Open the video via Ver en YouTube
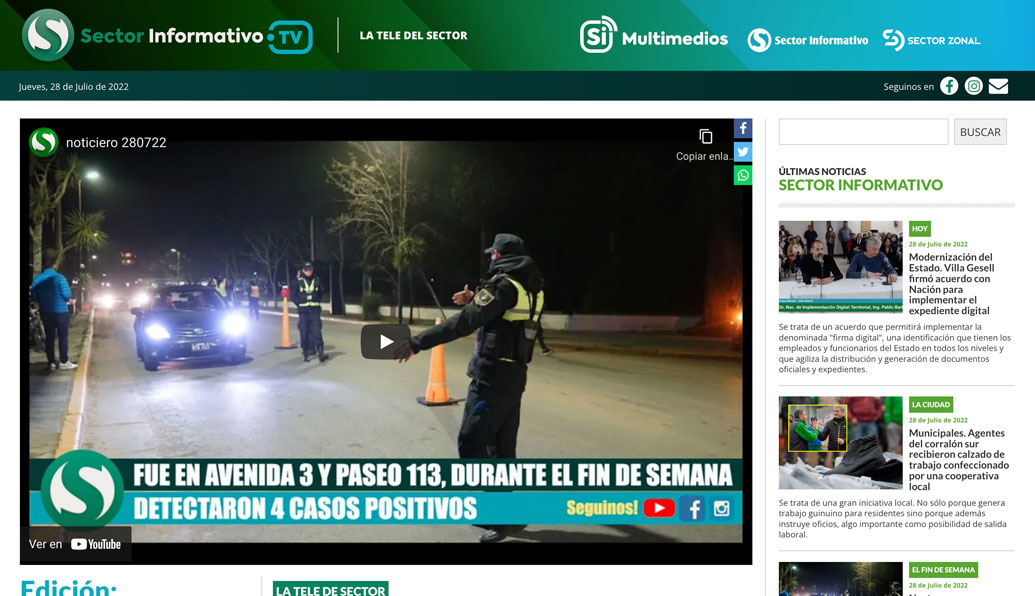Screen dimensions: 1035x596 (75, 543)
